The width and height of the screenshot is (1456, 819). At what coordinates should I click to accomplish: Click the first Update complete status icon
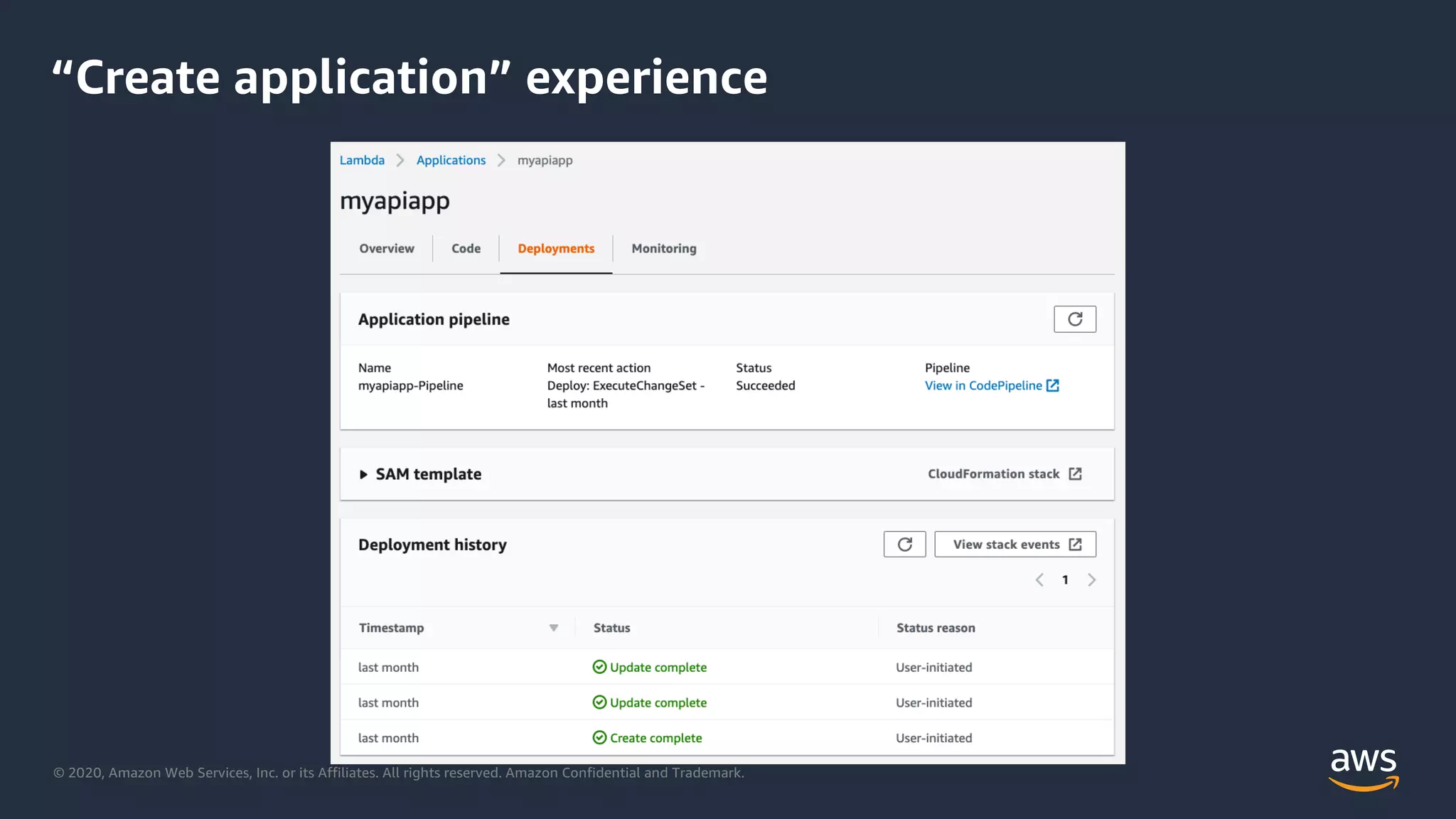[599, 667]
